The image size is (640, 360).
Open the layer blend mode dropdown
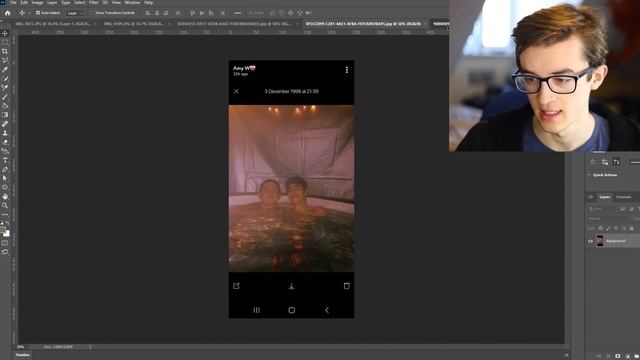(x=609, y=219)
